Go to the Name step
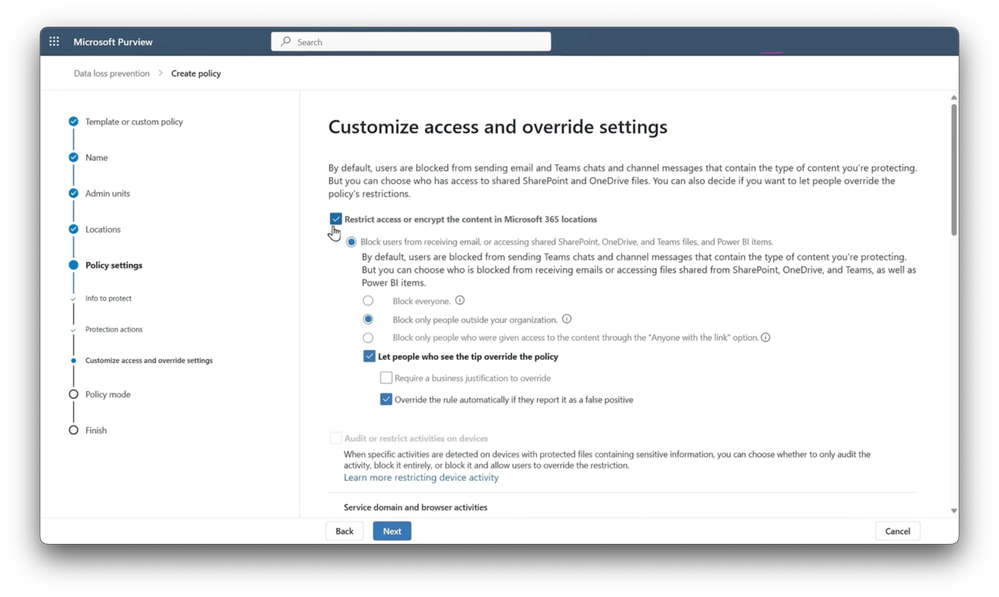Screen dimensions: 999x597 tap(96, 157)
